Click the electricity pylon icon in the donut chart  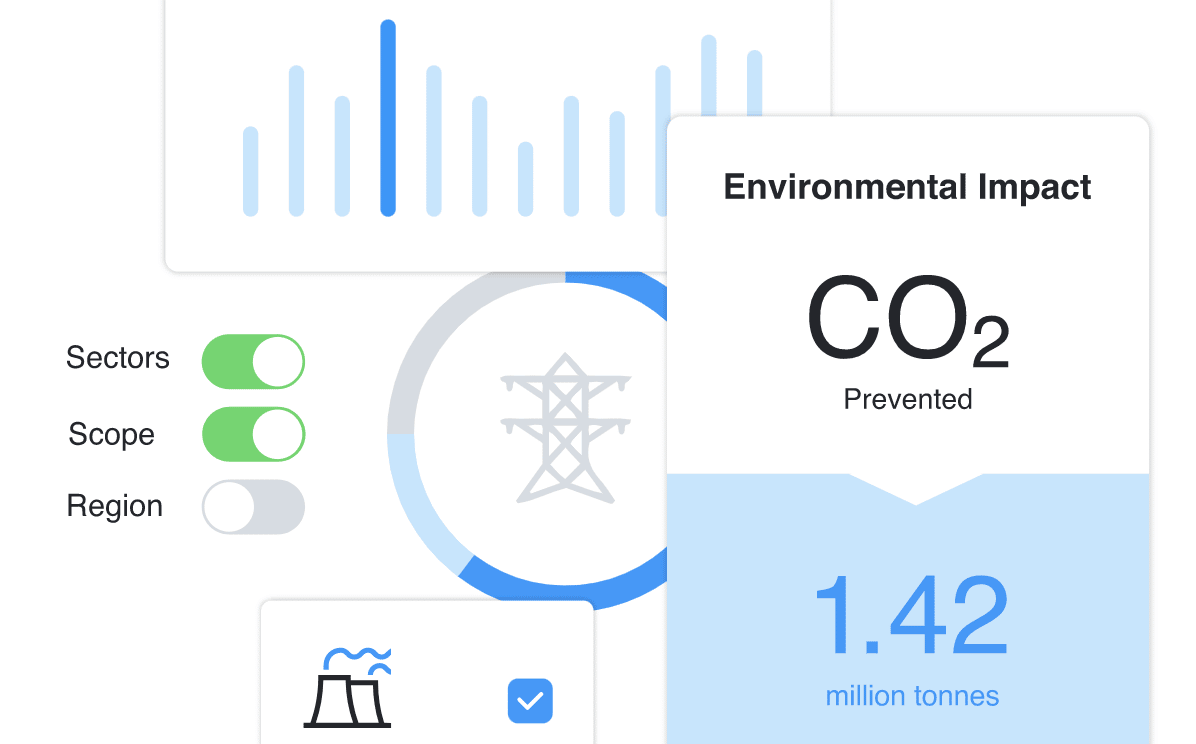tap(565, 428)
